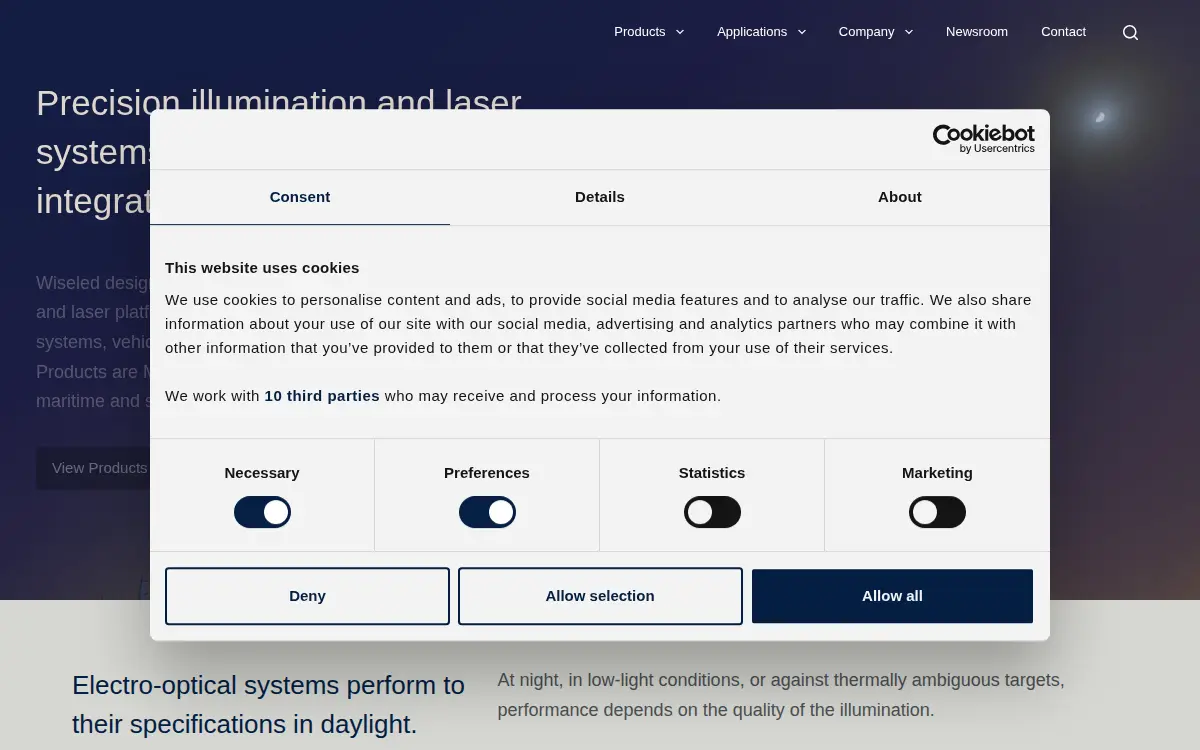This screenshot has width=1200, height=750.
Task: Expand the Products menu chevron
Action: pyautogui.click(x=680, y=32)
